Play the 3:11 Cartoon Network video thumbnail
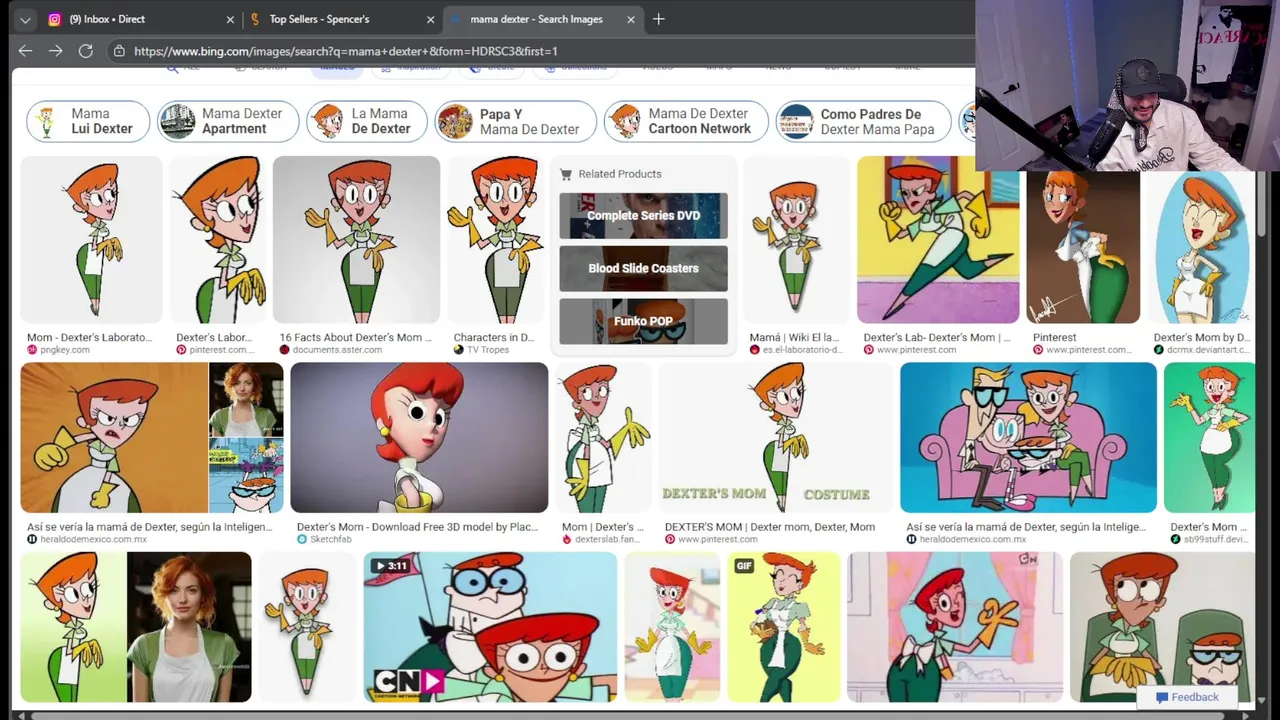This screenshot has width=1280, height=720. pyautogui.click(x=490, y=627)
